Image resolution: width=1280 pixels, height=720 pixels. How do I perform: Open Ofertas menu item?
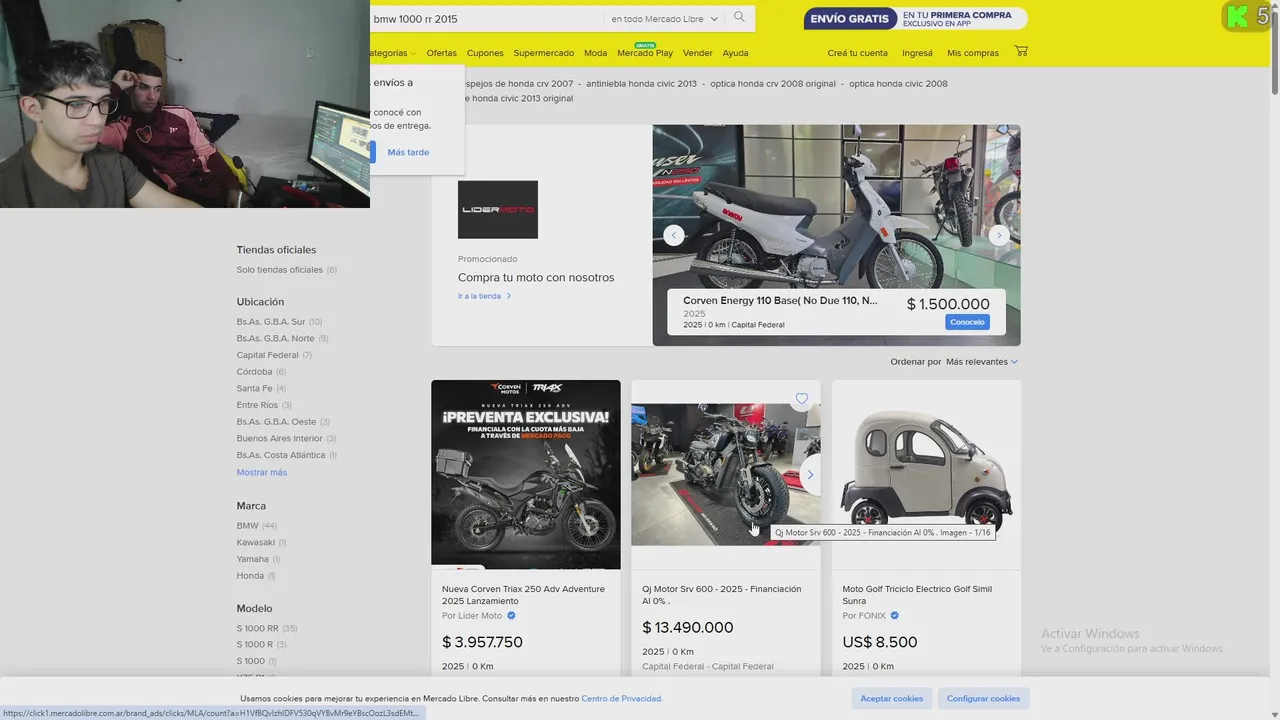click(441, 53)
